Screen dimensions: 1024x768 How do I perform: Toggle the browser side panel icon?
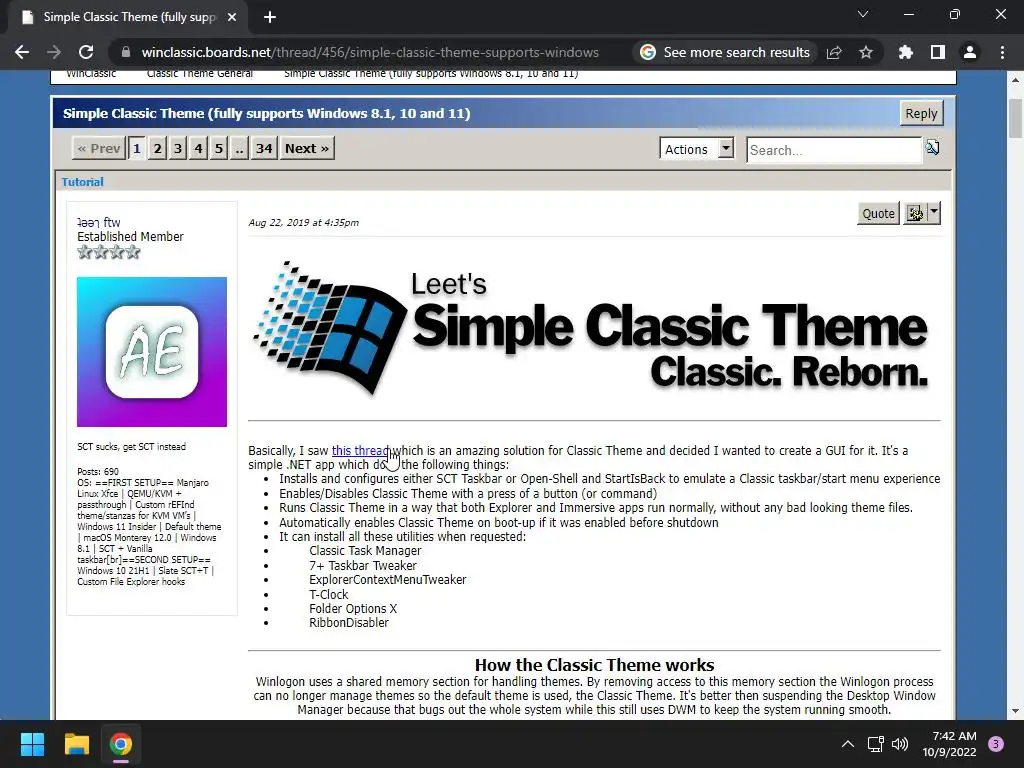click(x=938, y=52)
